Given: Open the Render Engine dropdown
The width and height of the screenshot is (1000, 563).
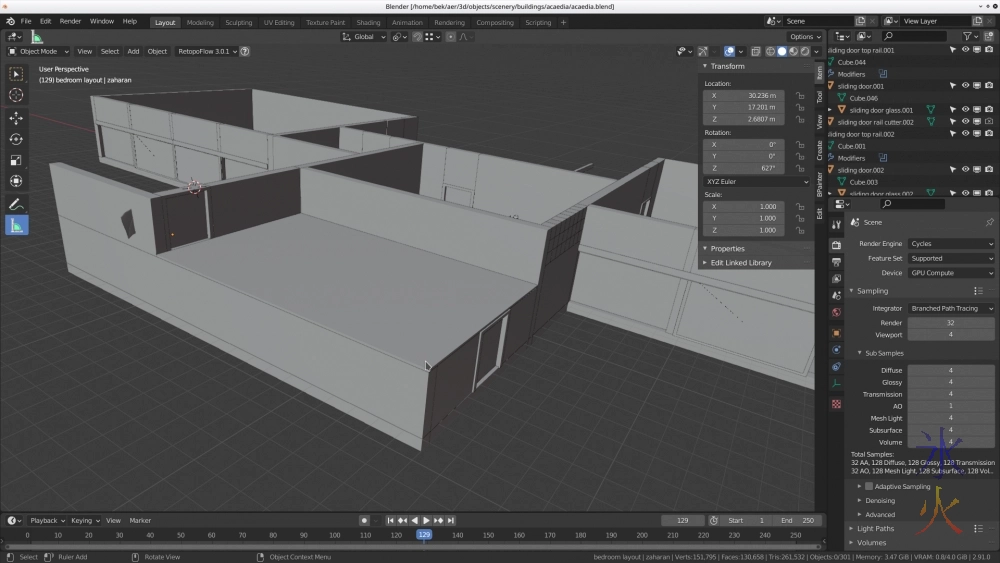Looking at the screenshot, I should pyautogui.click(x=951, y=244).
